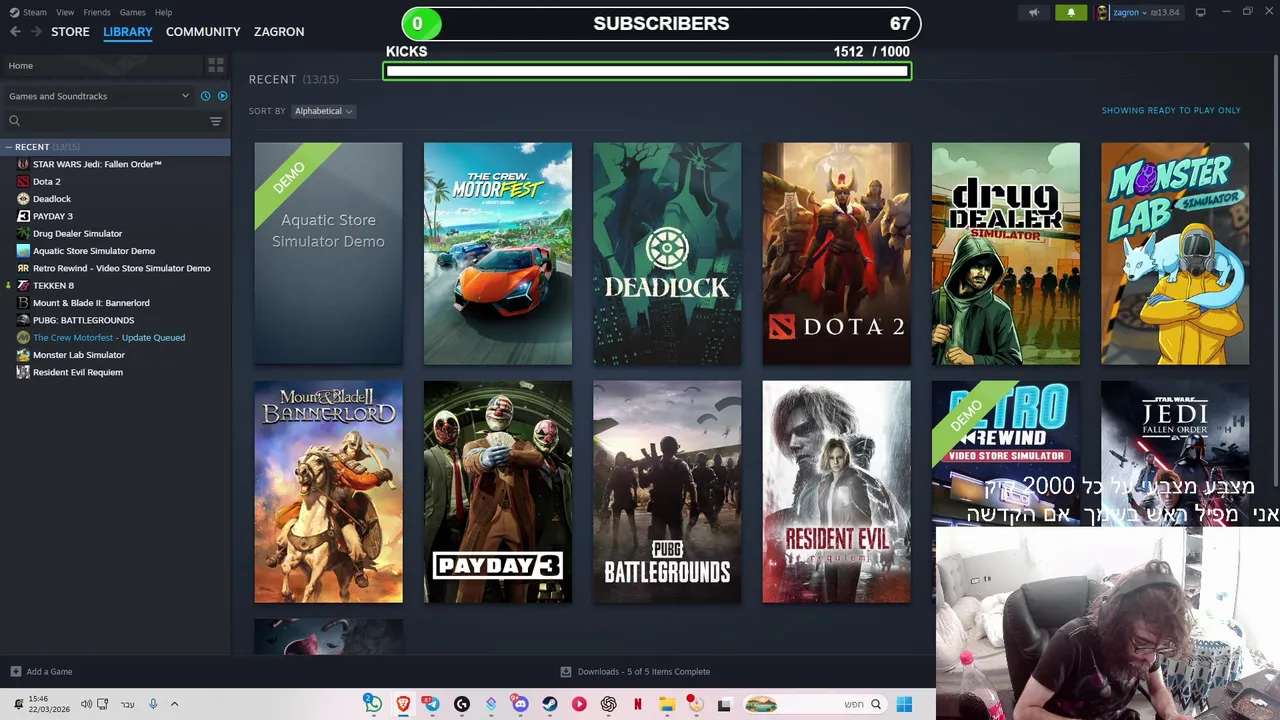Open the zagron account avatar menu

(1102, 12)
